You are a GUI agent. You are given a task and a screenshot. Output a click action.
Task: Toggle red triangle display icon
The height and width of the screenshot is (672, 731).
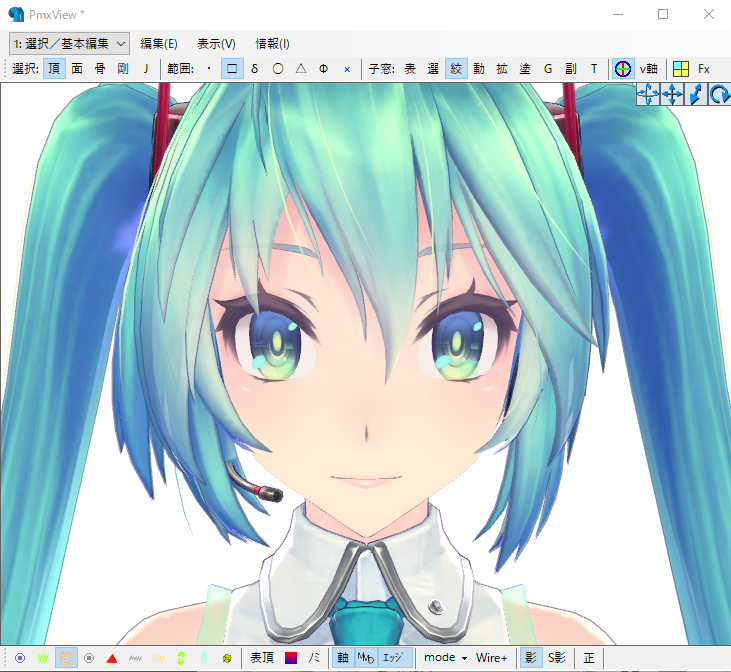(x=112, y=658)
